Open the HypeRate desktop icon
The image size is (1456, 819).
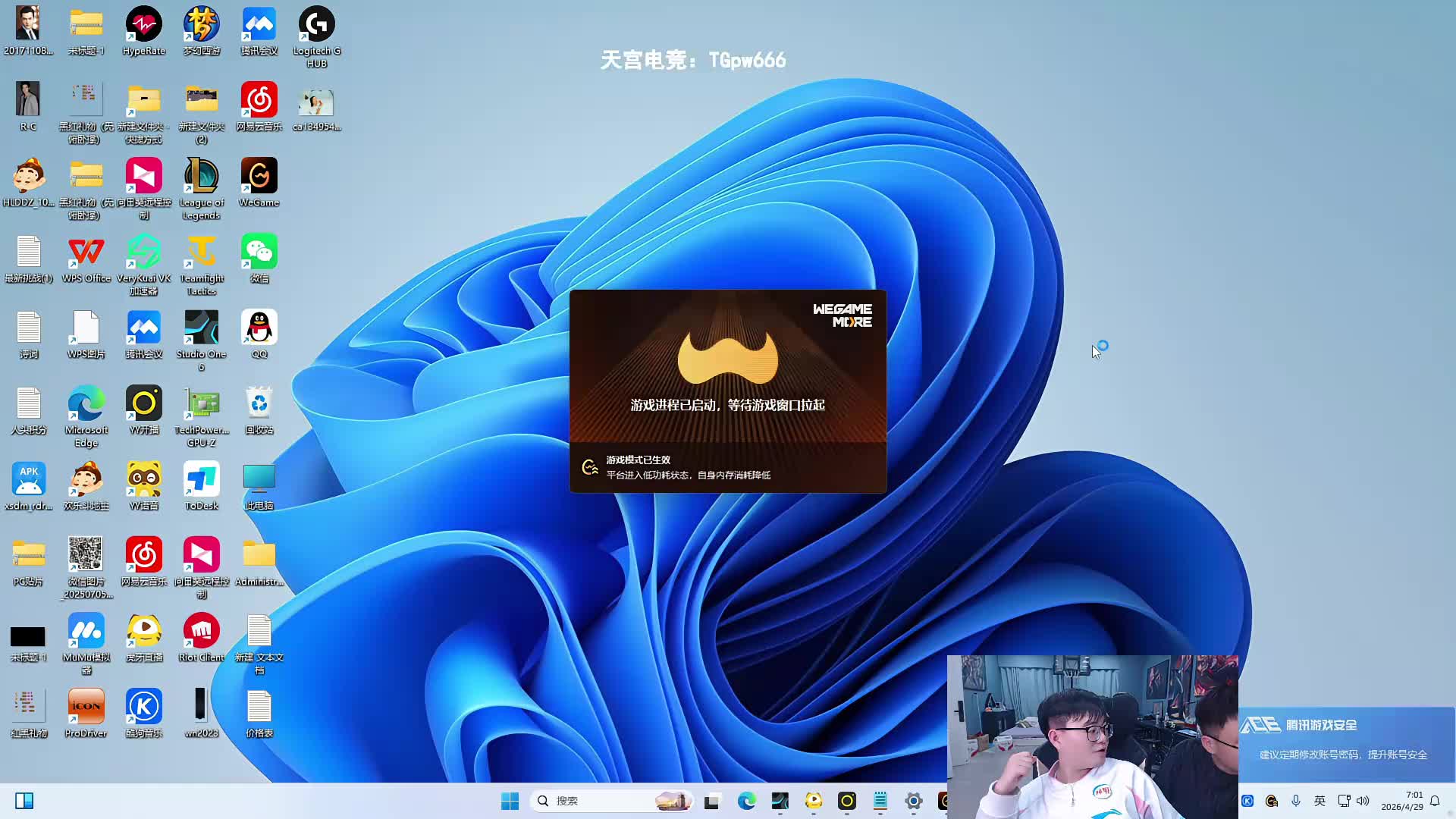pyautogui.click(x=143, y=25)
